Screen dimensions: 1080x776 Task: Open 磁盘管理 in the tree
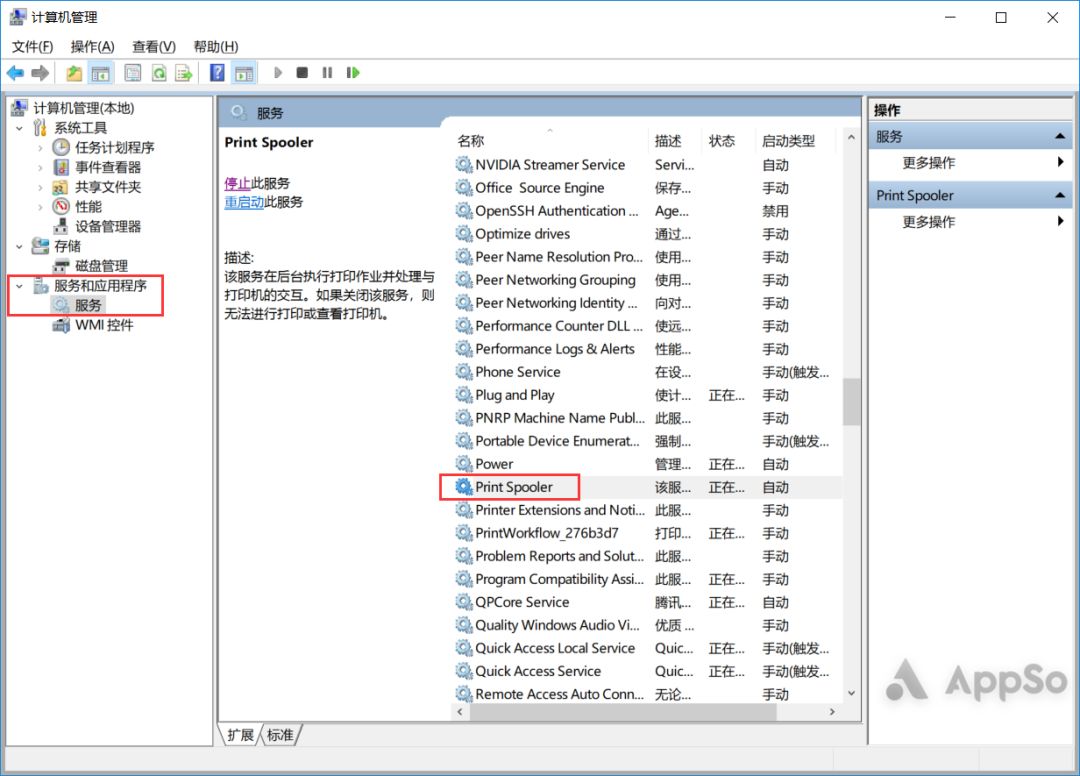pyautogui.click(x=101, y=266)
